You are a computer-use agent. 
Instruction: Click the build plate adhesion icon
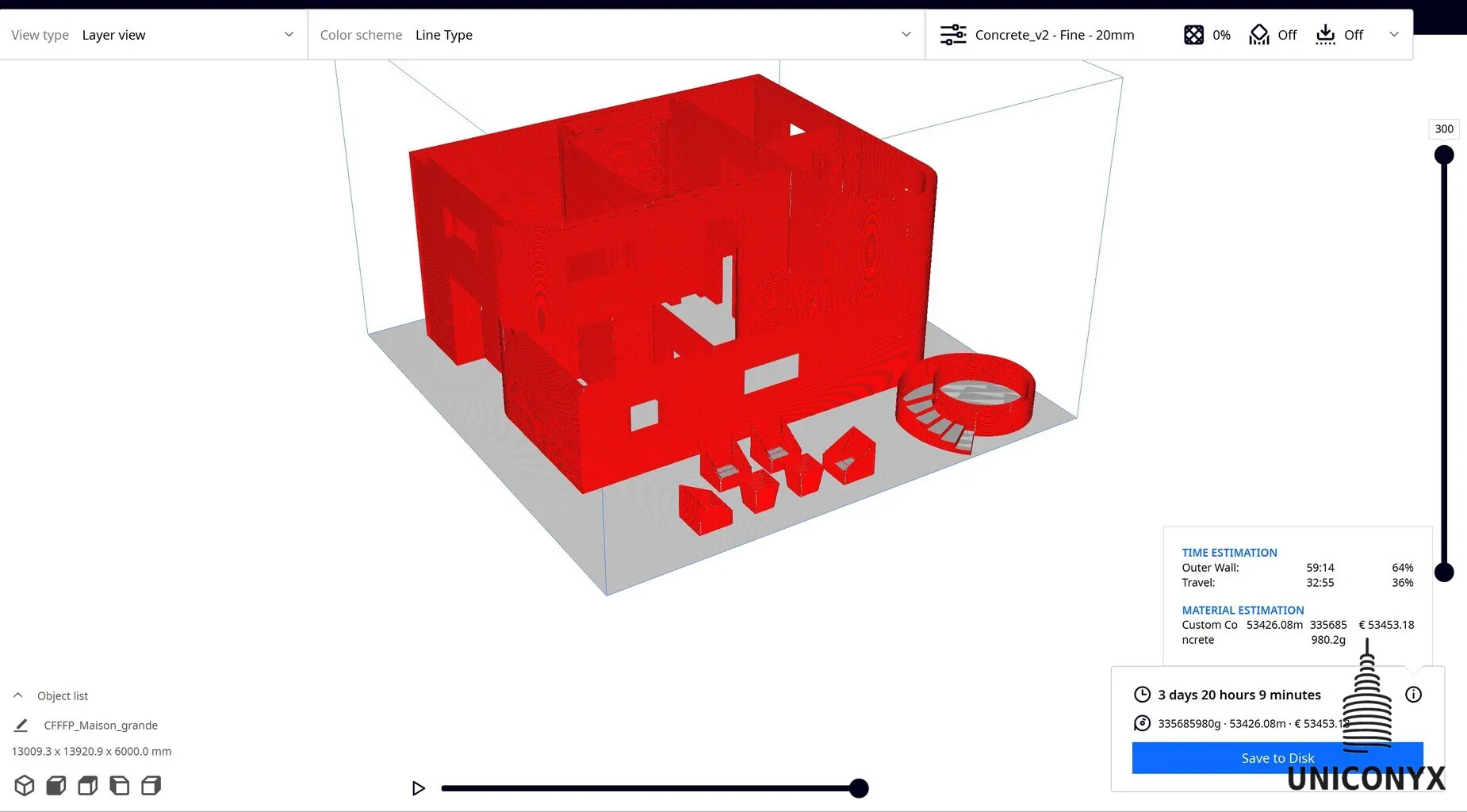pos(1325,34)
